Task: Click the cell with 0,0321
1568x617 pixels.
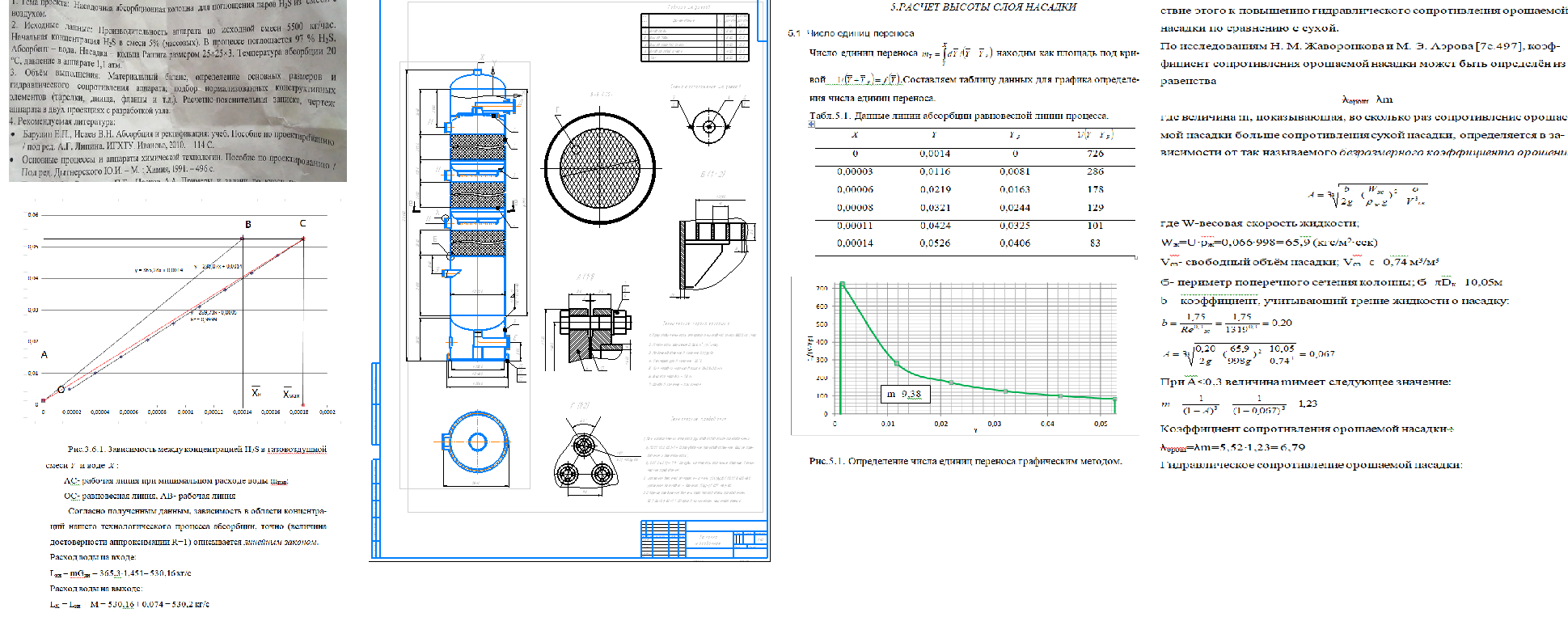Action: coord(935,208)
